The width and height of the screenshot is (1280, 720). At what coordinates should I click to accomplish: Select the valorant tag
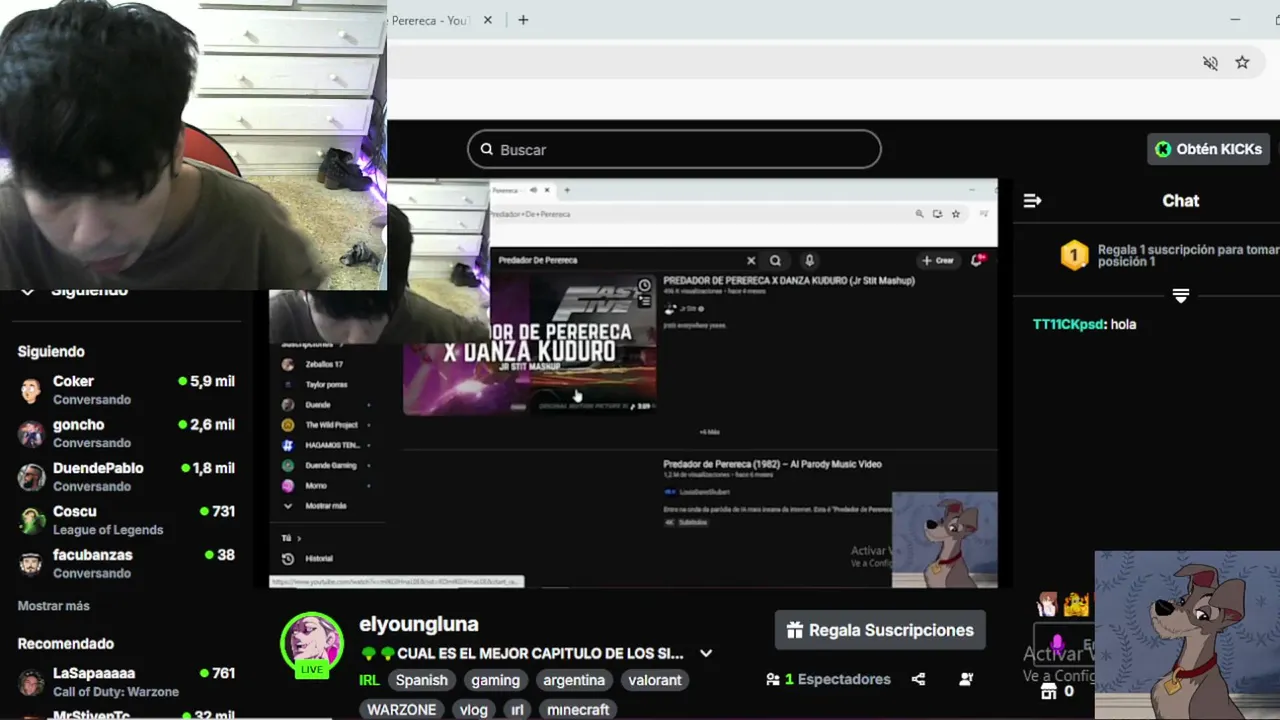[655, 680]
